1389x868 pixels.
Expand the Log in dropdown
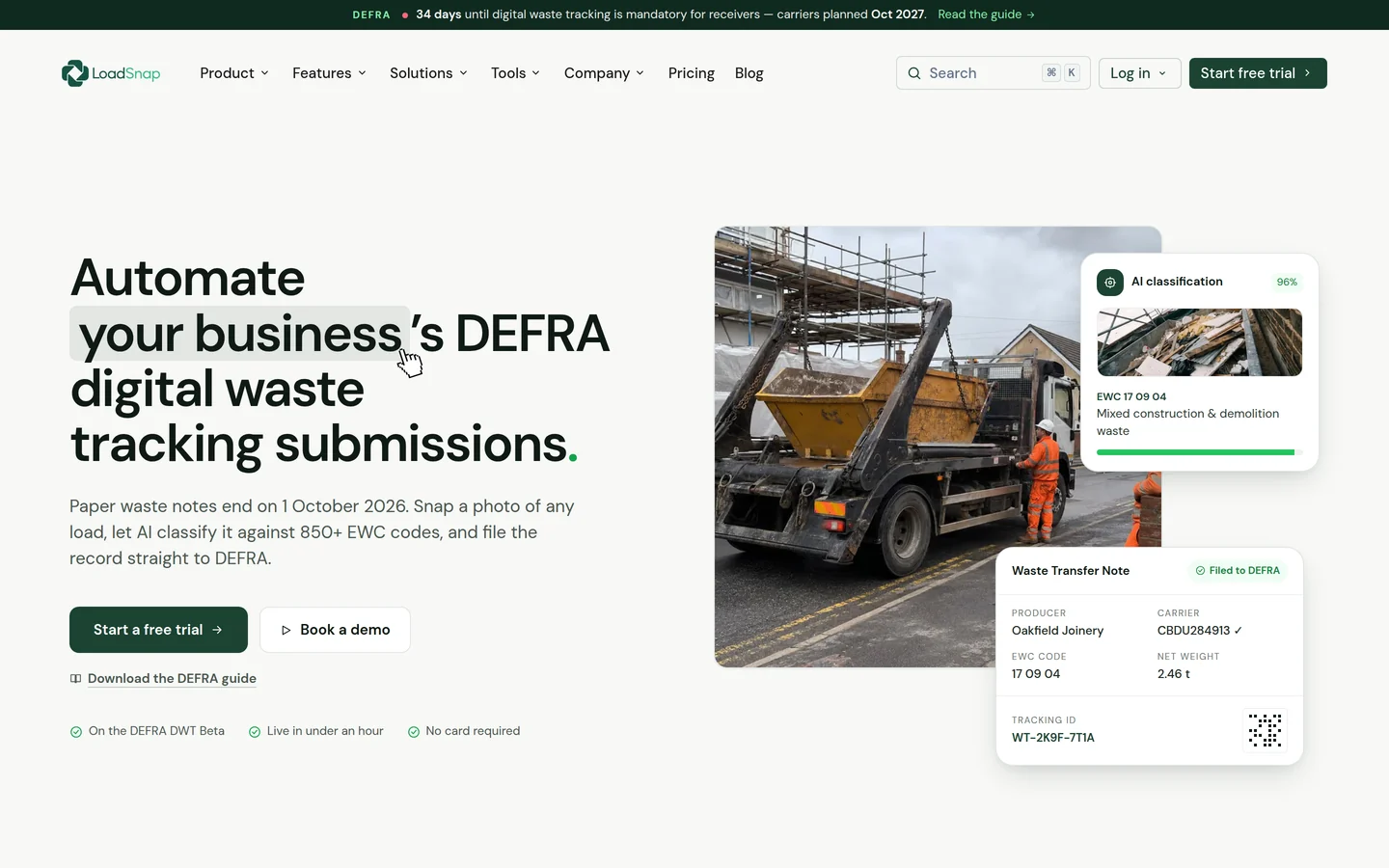pyautogui.click(x=1139, y=73)
